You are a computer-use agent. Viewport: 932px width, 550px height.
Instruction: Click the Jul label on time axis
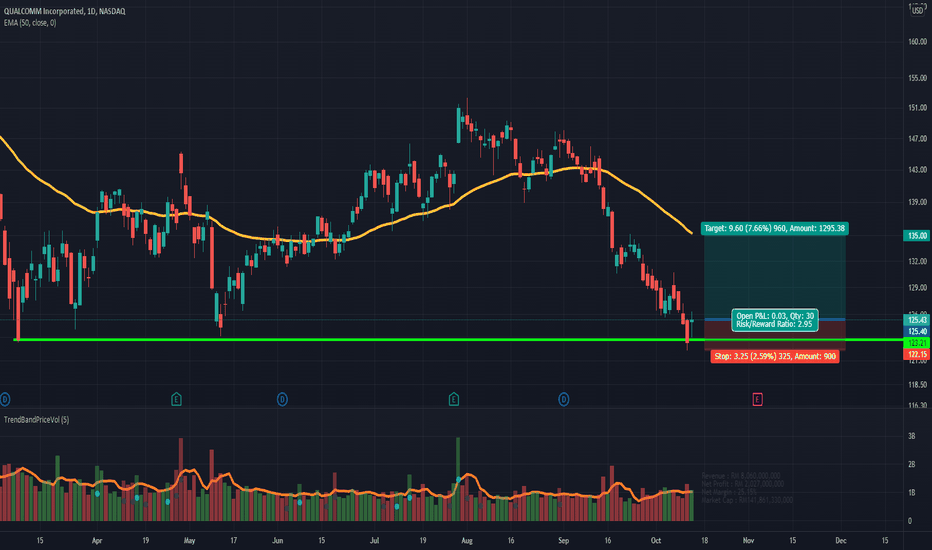click(374, 540)
